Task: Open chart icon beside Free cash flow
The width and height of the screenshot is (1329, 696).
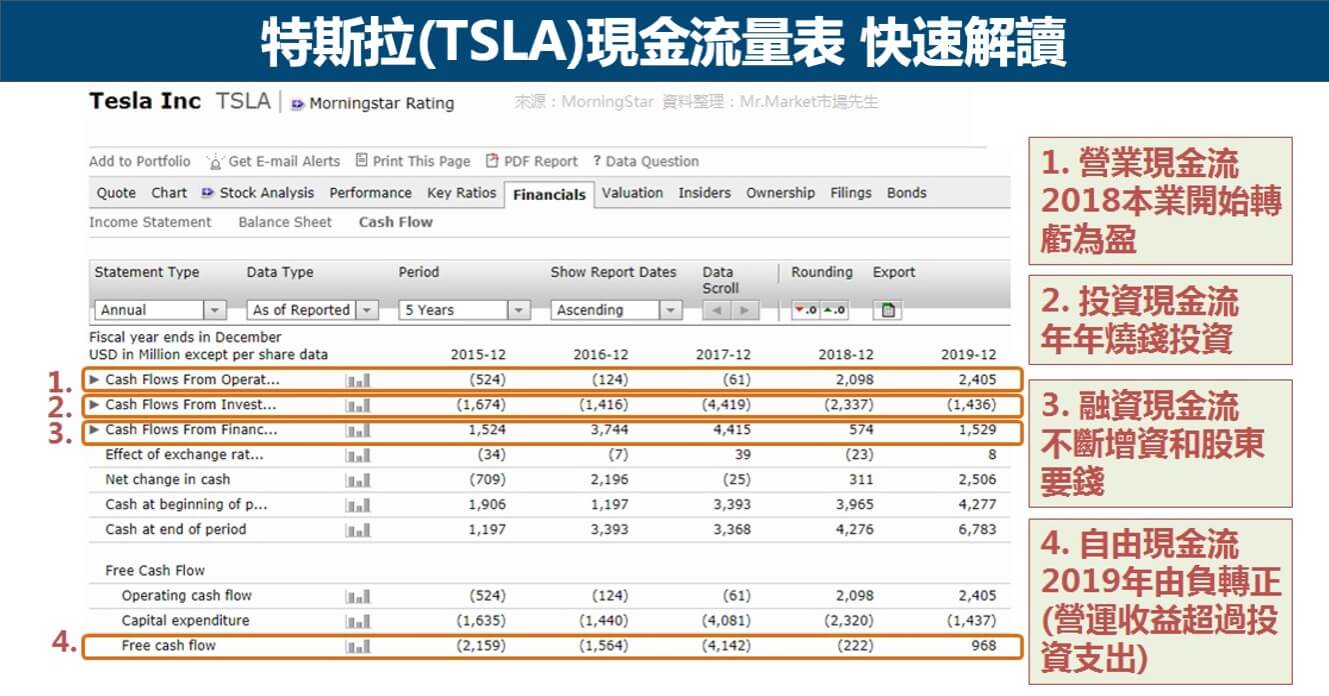Action: [357, 646]
